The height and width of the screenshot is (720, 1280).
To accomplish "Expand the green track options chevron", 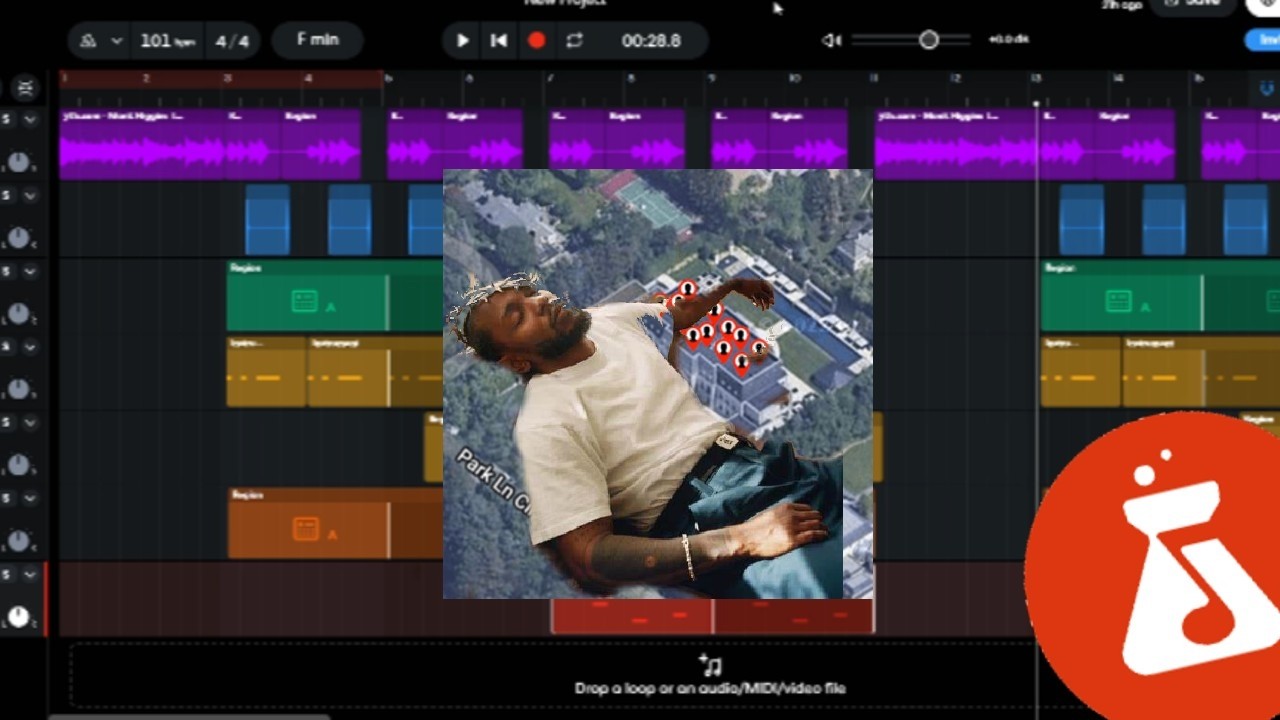I will pyautogui.click(x=30, y=271).
